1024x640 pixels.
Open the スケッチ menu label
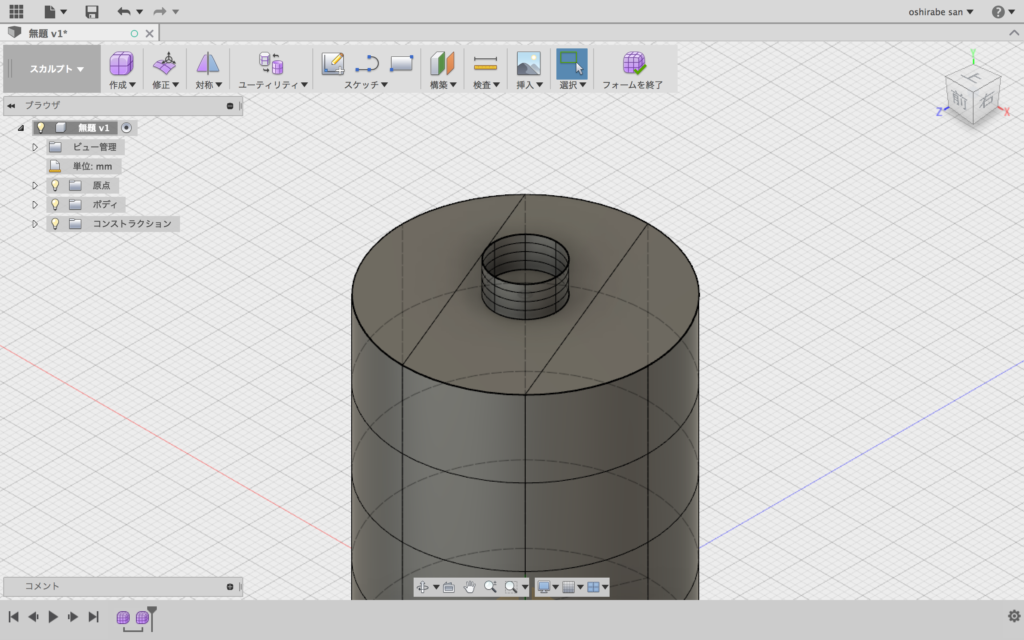tap(366, 85)
